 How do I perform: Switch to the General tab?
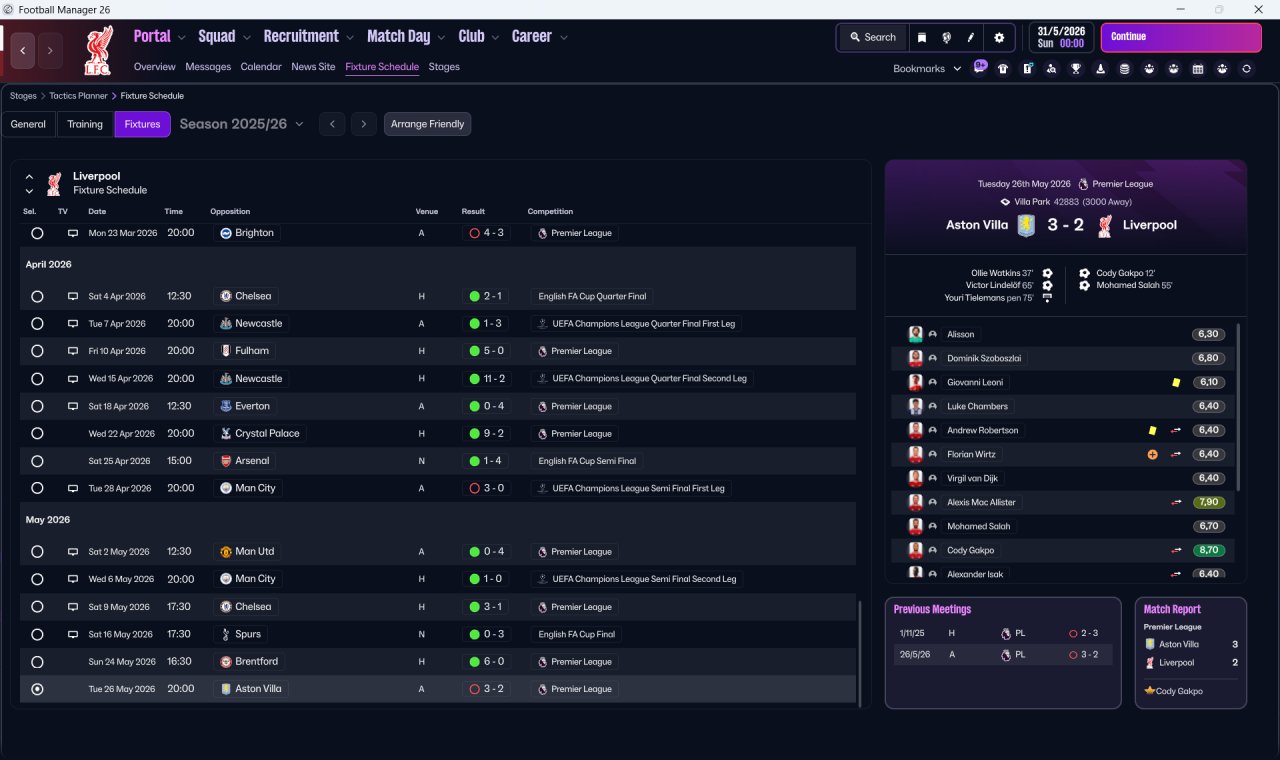pos(28,124)
